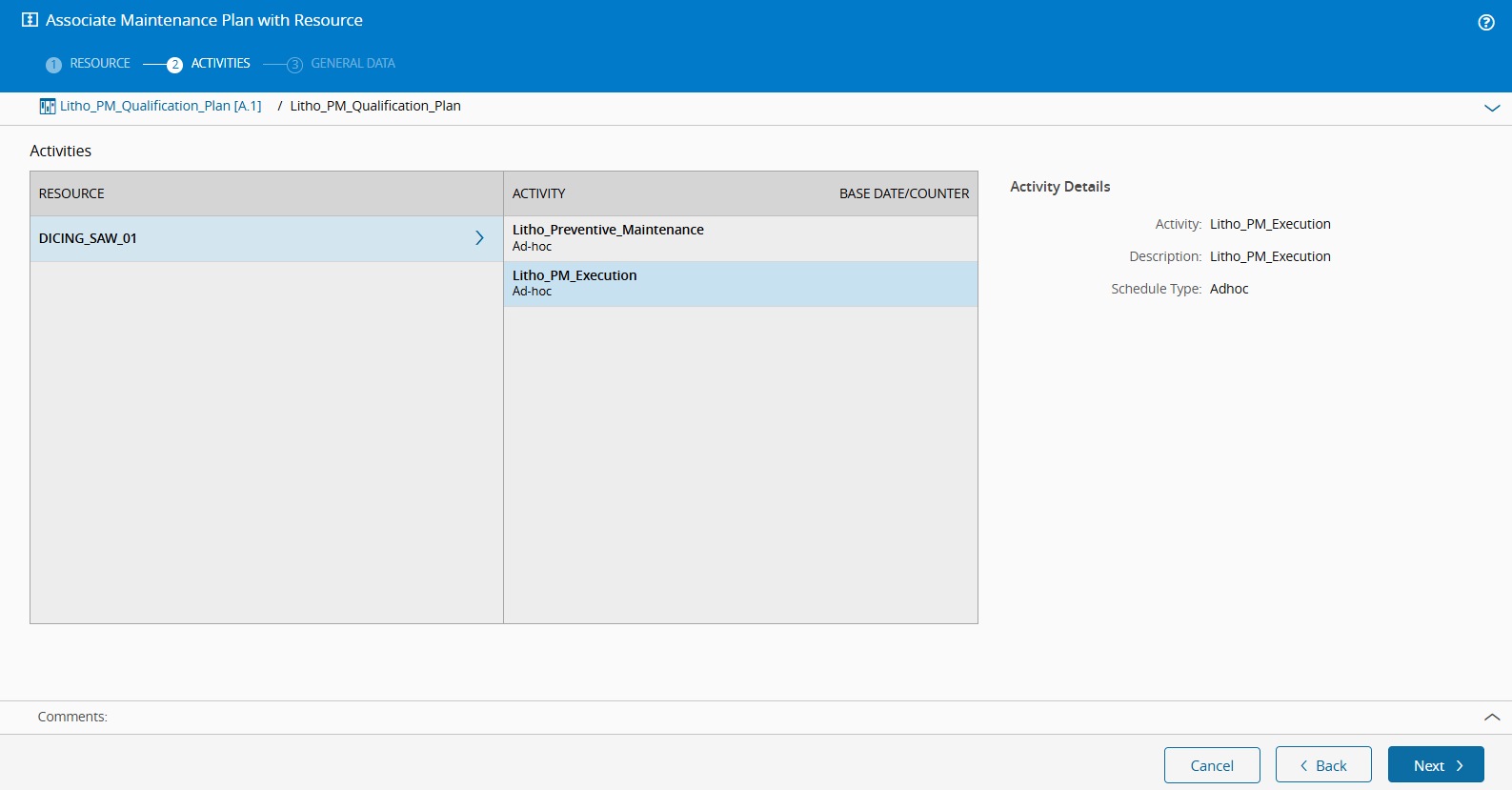Click the help question mark icon
1512x790 pixels.
[1485, 22]
